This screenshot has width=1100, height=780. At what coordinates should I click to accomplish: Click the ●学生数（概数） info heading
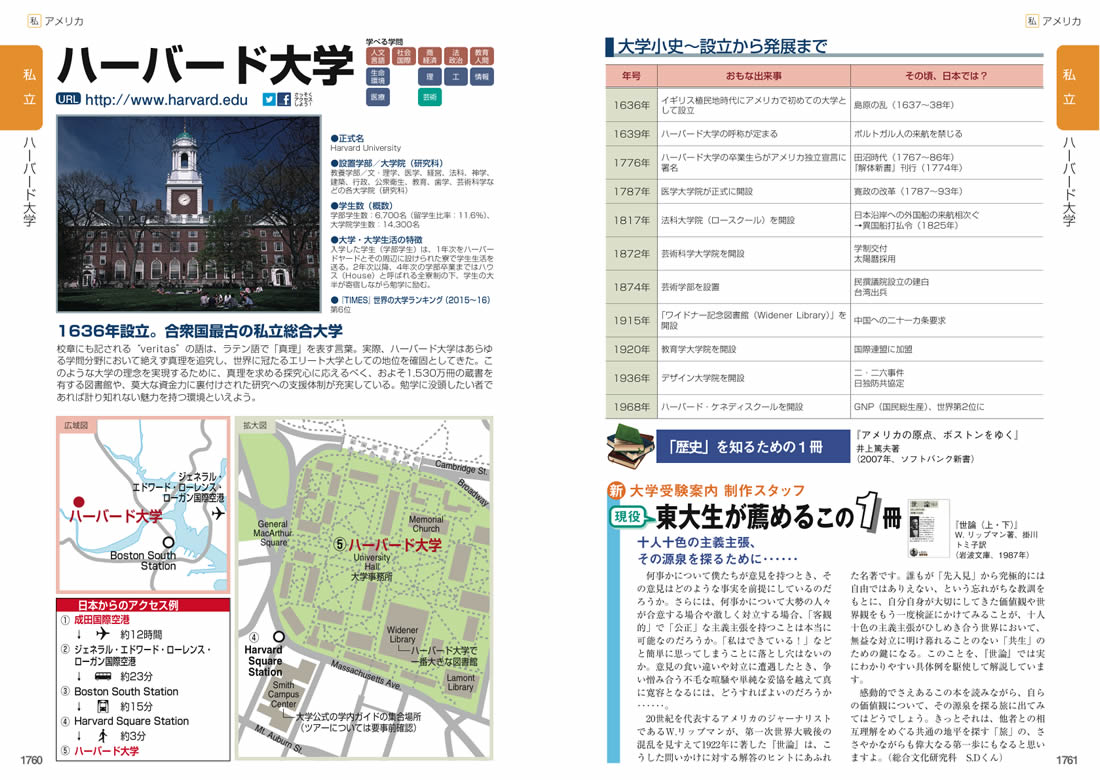click(361, 206)
